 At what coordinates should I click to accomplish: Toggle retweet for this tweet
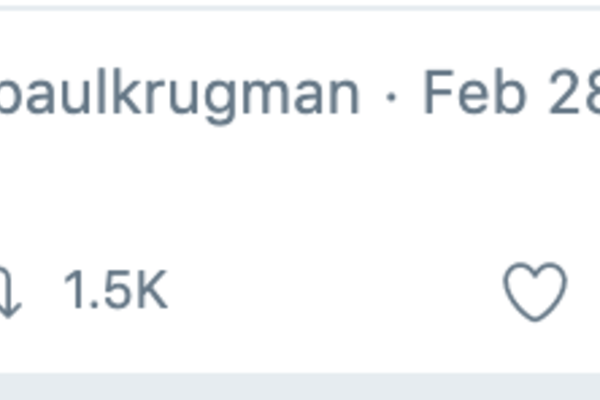click(x=8, y=293)
